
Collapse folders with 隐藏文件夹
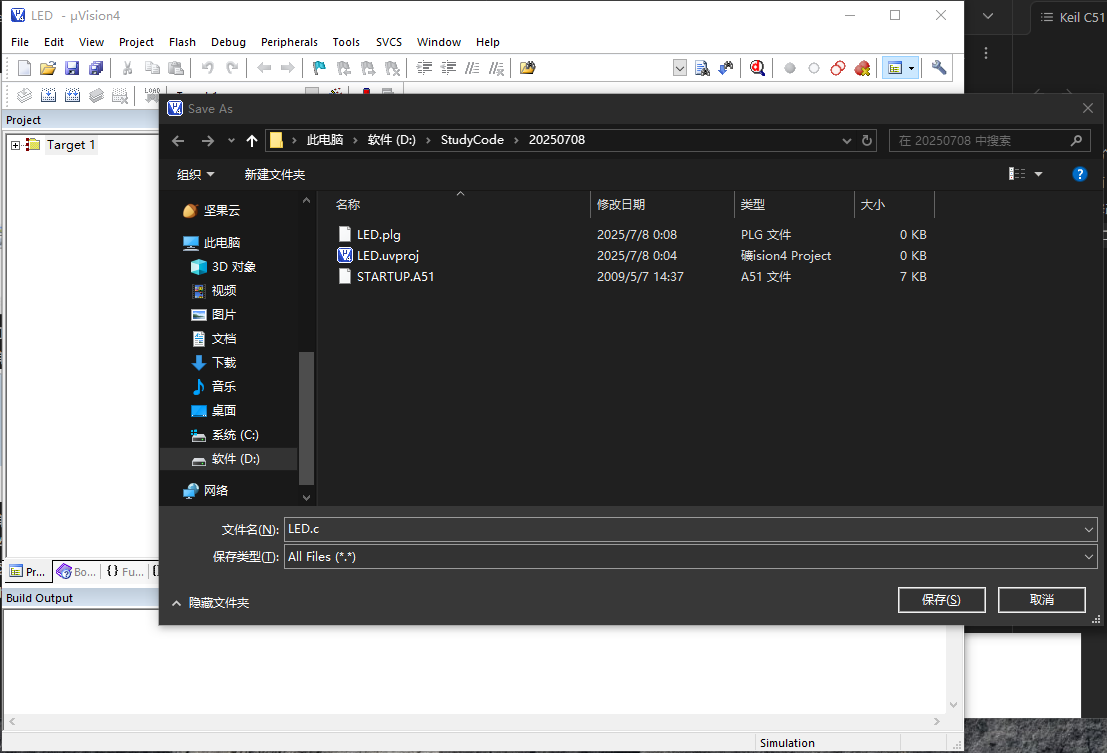click(210, 603)
